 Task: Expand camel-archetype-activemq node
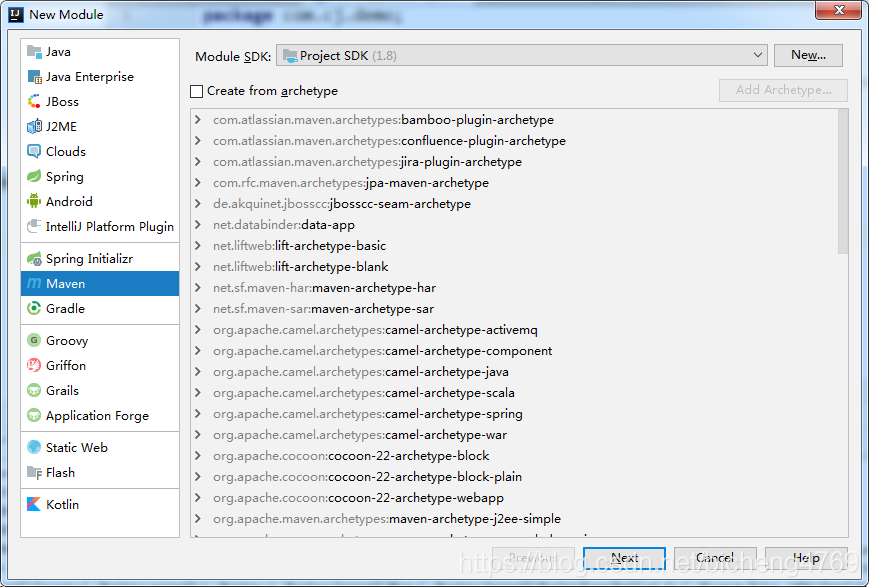pyautogui.click(x=198, y=330)
